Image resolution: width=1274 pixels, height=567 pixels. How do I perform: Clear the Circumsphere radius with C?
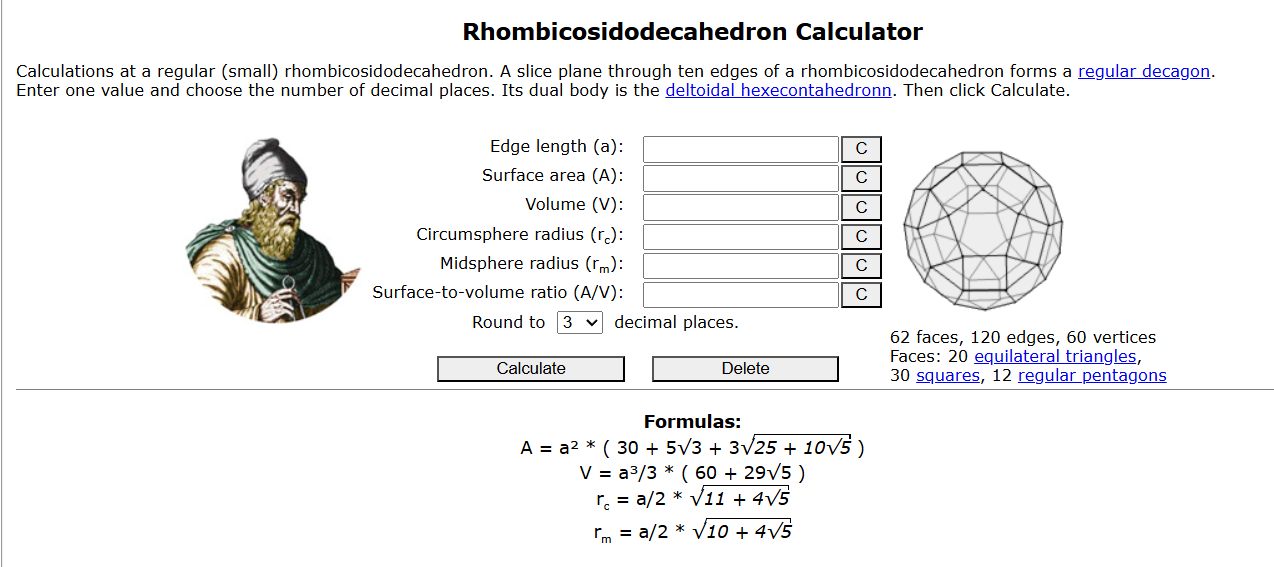point(861,237)
